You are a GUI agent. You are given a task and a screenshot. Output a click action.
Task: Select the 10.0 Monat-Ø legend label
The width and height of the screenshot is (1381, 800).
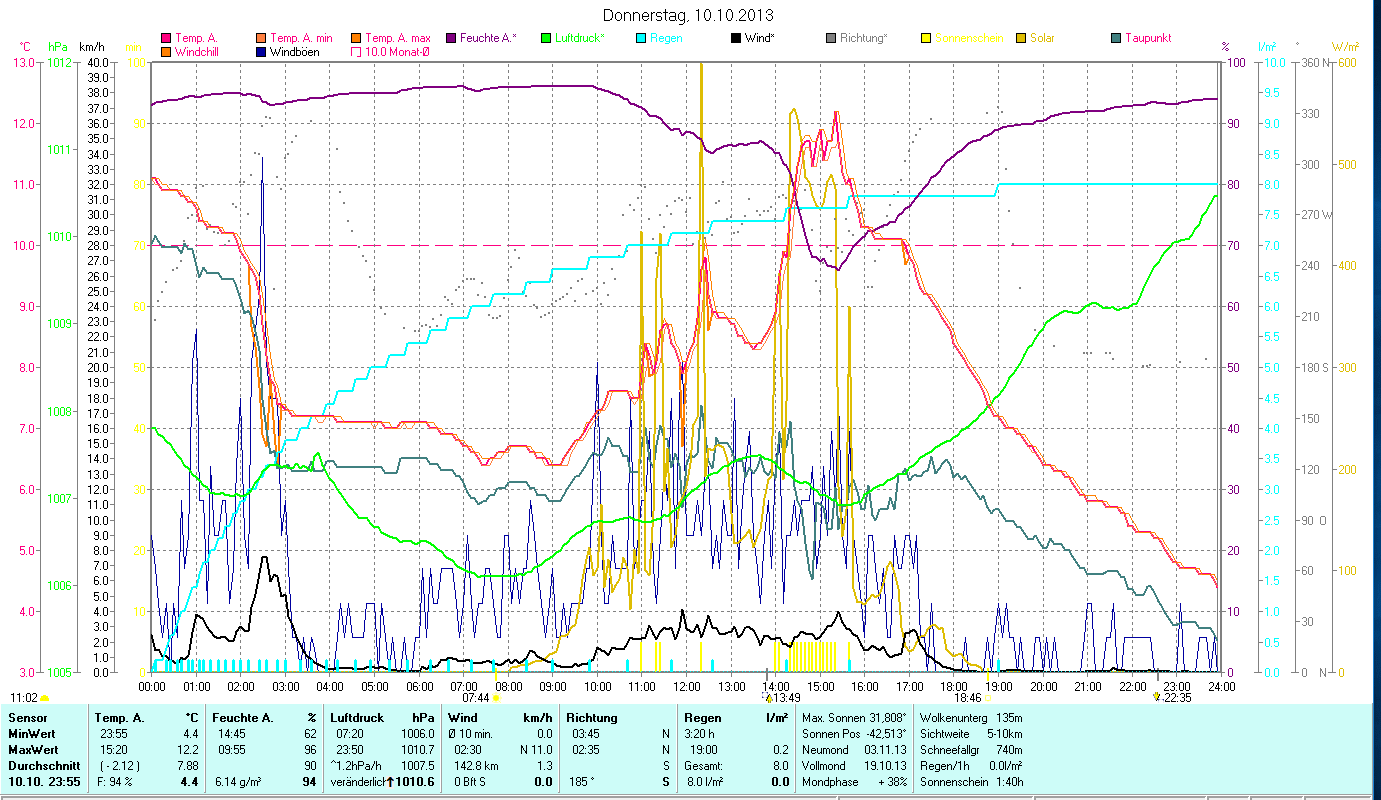point(396,51)
